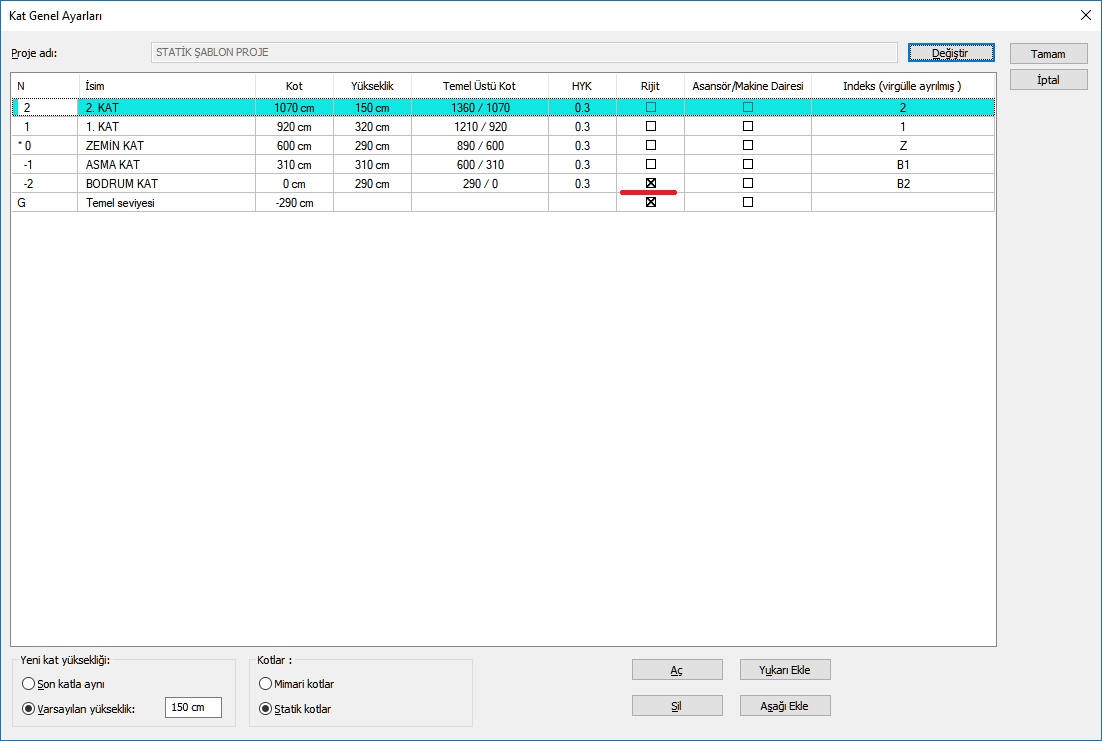This screenshot has height=741, width=1102.
Task: Select the Mimari kotlar radio button
Action: [x=265, y=684]
